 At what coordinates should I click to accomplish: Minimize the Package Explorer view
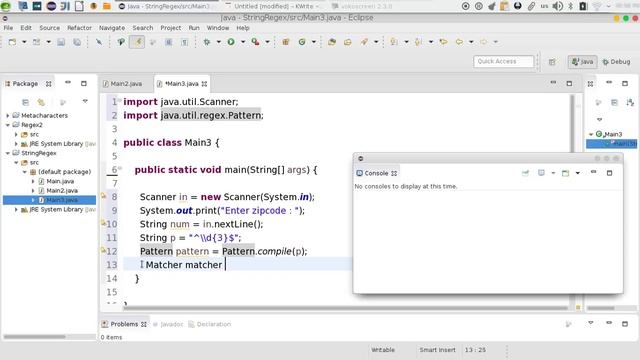pyautogui.click(x=68, y=83)
